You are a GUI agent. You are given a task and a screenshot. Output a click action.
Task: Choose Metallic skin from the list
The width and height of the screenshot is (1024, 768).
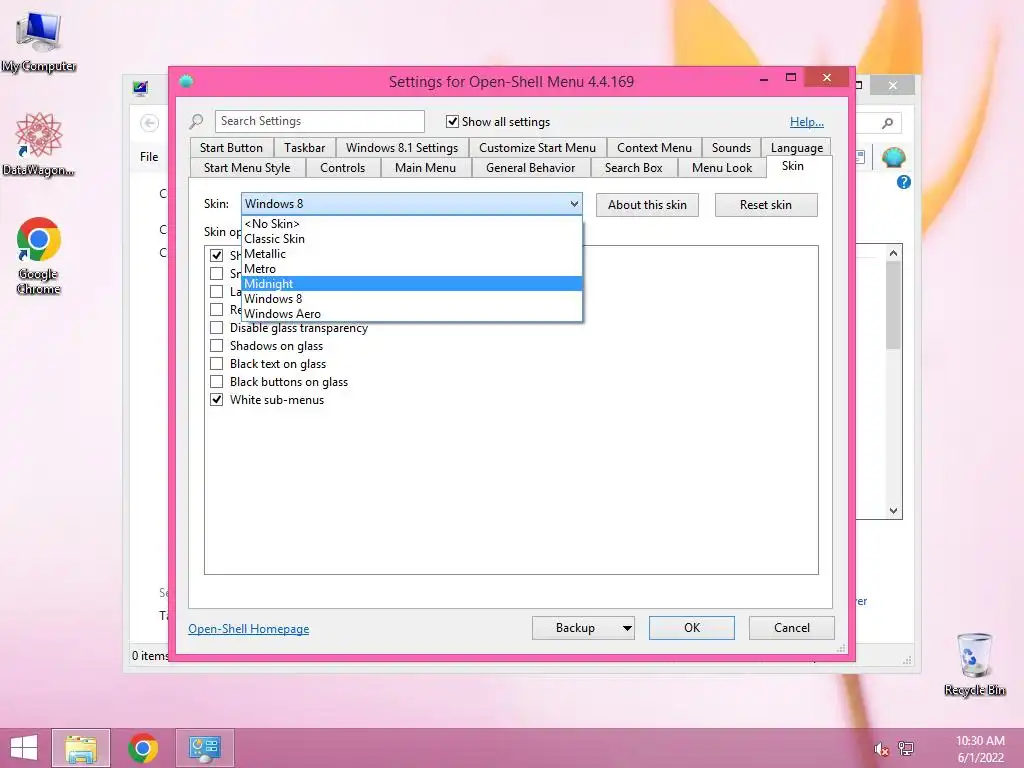tap(411, 254)
